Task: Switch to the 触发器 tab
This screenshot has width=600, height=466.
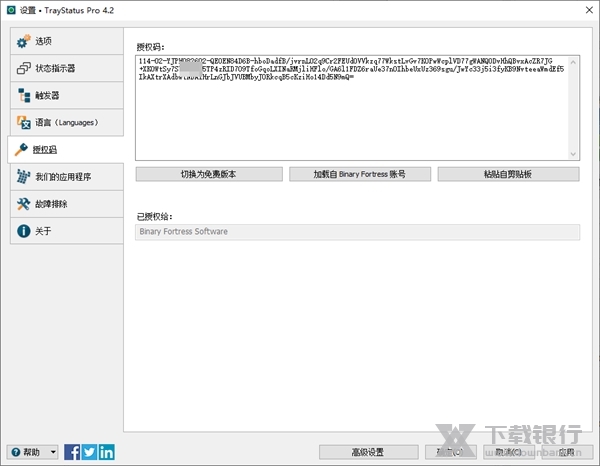Action: 67,95
